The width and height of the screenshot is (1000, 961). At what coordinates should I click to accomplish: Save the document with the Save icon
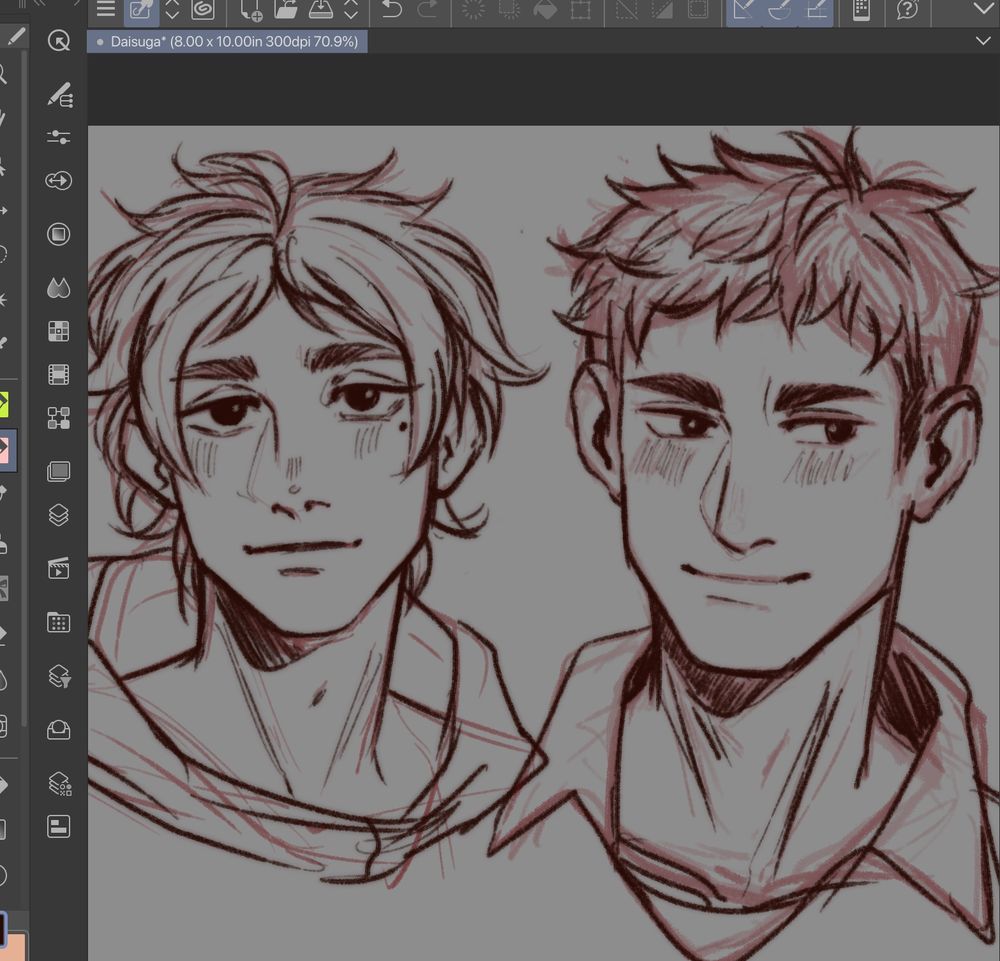tap(321, 10)
